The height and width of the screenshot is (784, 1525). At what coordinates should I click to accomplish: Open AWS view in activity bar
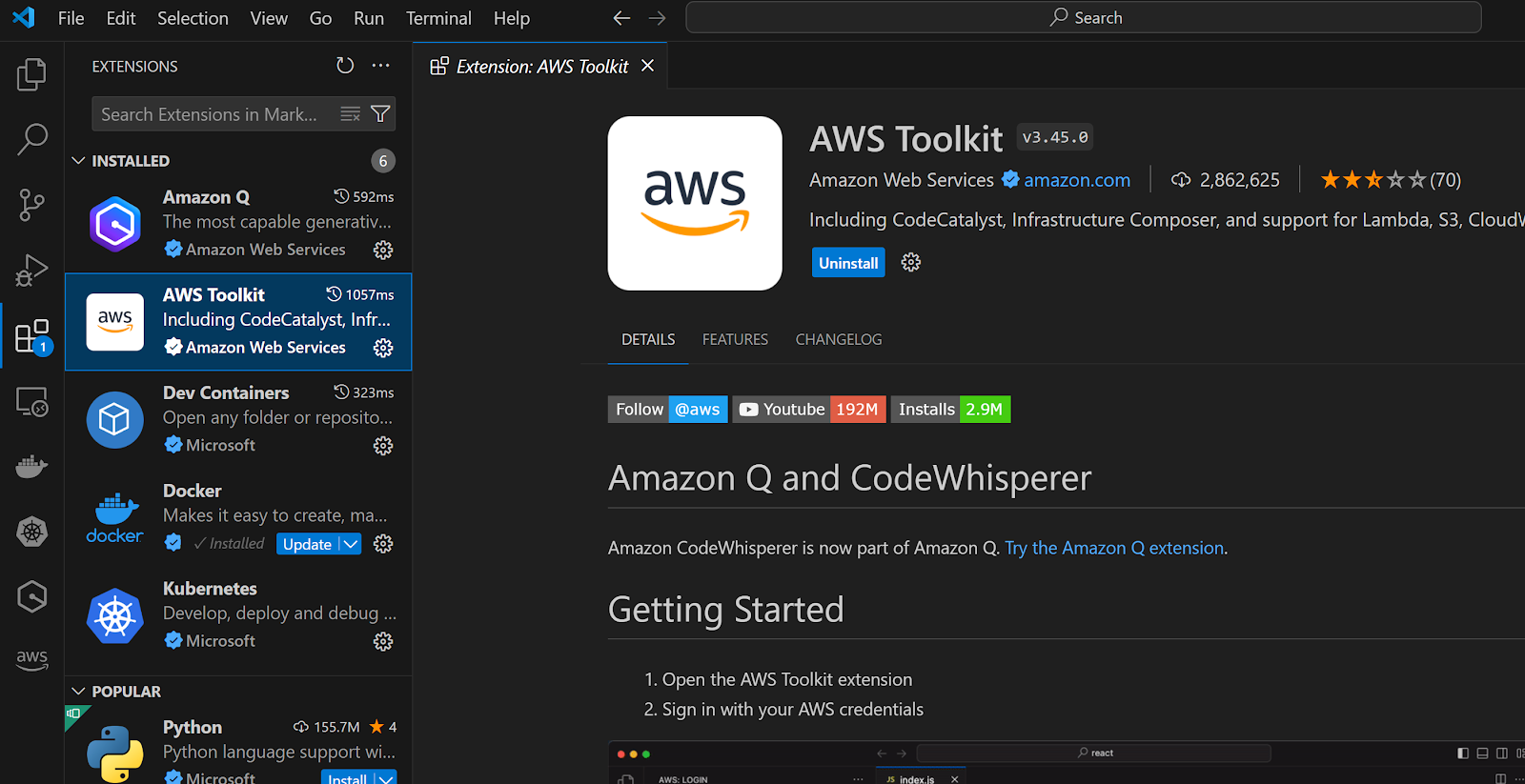click(x=31, y=659)
